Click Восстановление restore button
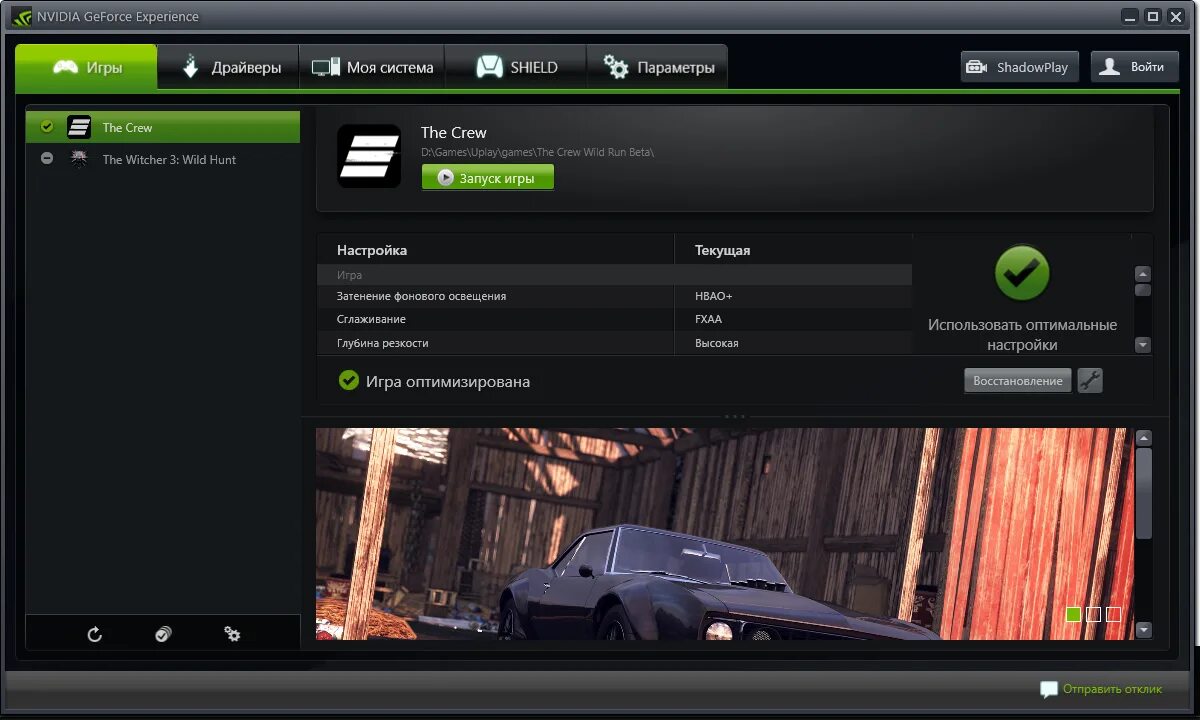1200x720 pixels. [1017, 381]
